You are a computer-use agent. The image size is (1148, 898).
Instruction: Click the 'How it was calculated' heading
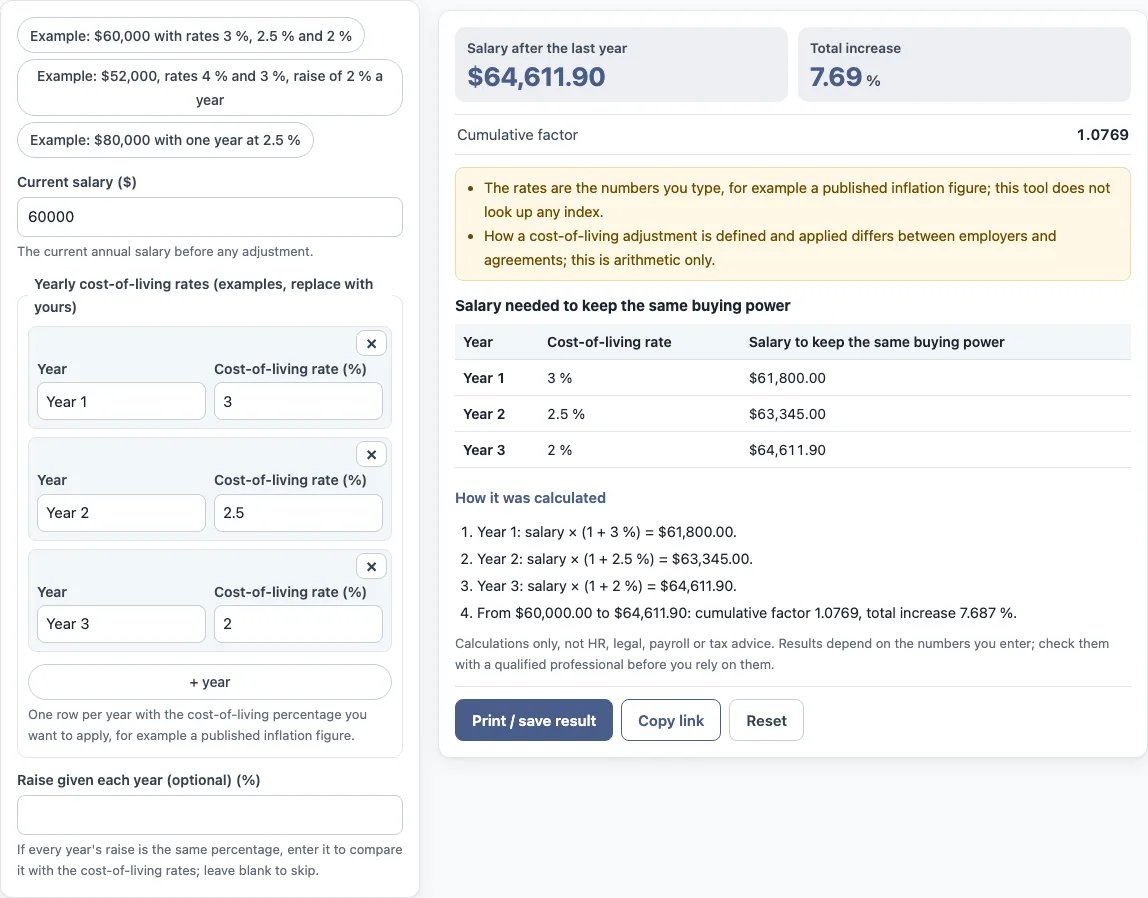530,498
